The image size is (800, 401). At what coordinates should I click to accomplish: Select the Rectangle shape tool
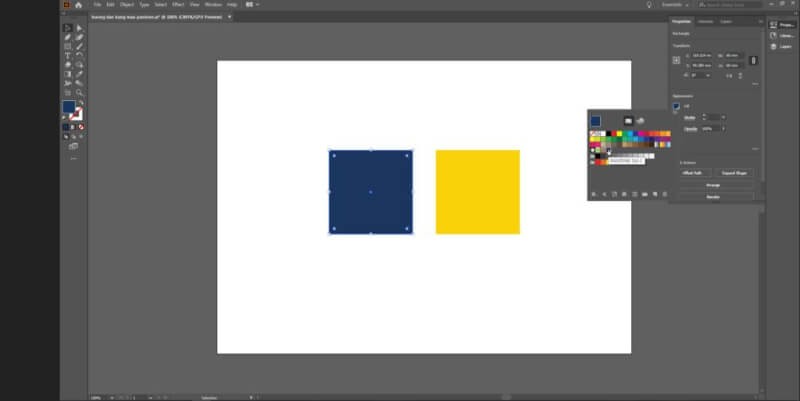[67, 46]
